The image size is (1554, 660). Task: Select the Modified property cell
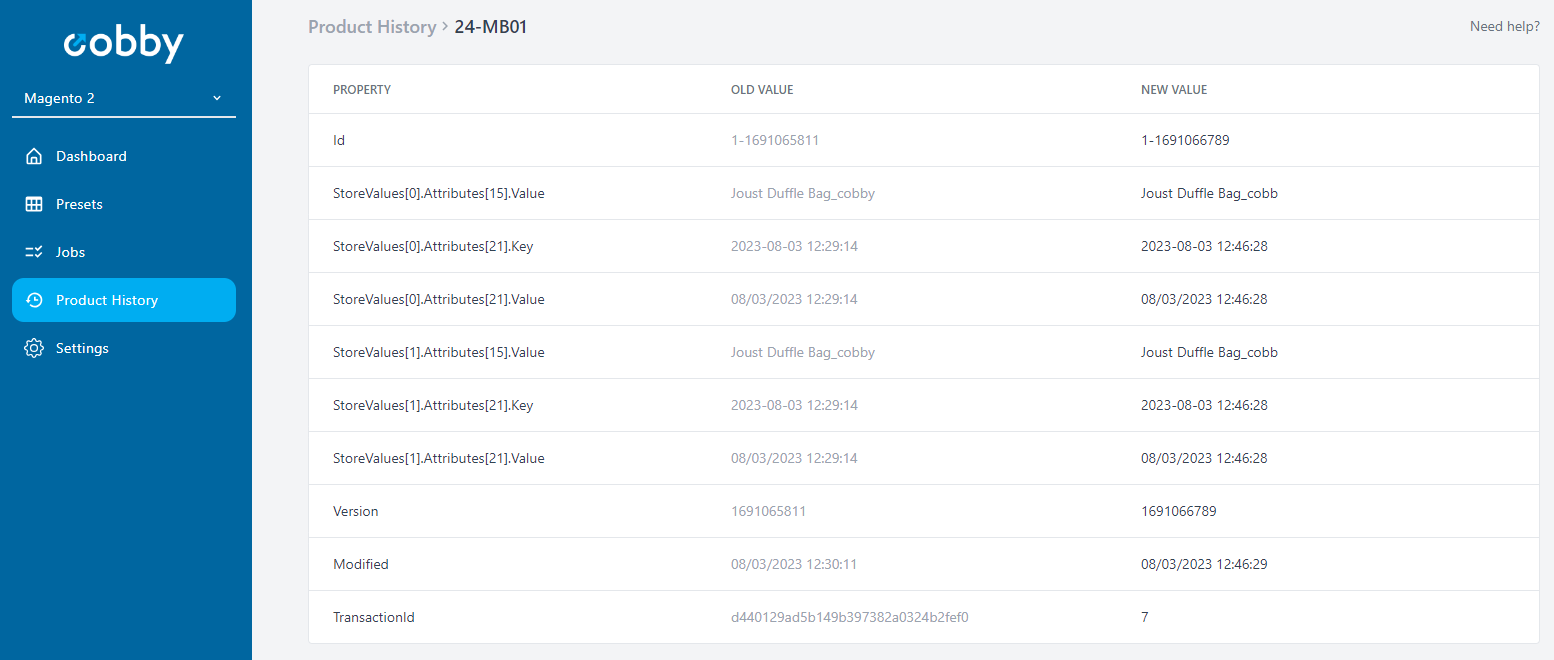tap(361, 565)
